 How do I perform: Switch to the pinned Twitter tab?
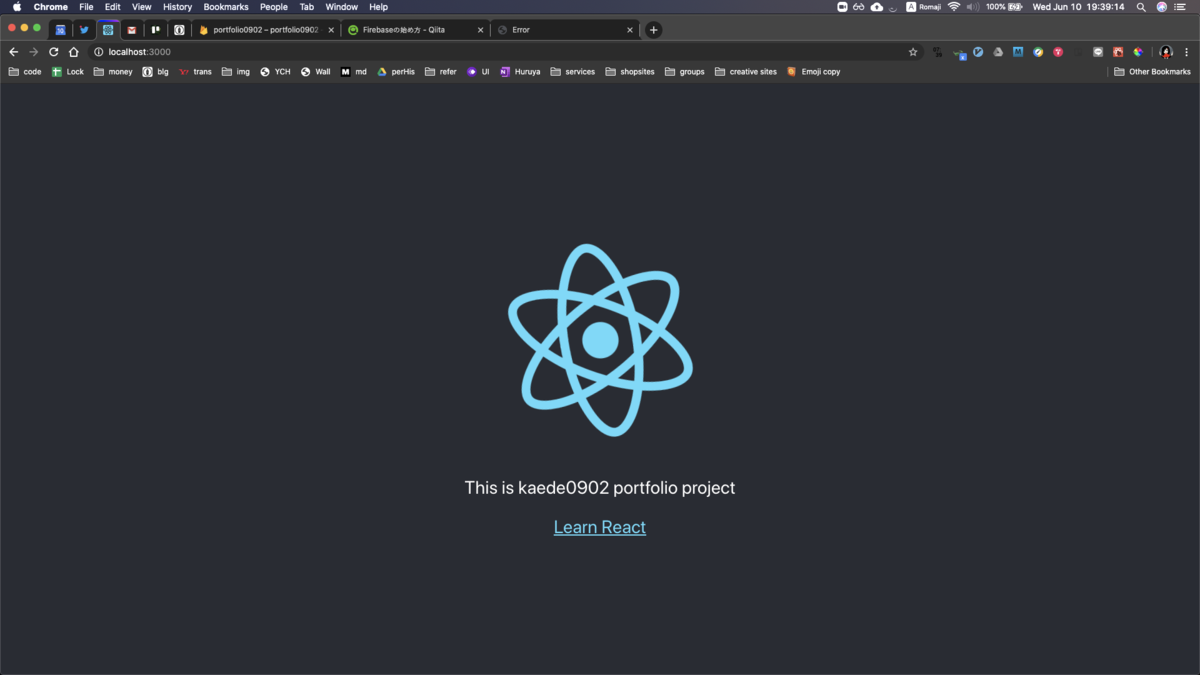pyautogui.click(x=84, y=30)
